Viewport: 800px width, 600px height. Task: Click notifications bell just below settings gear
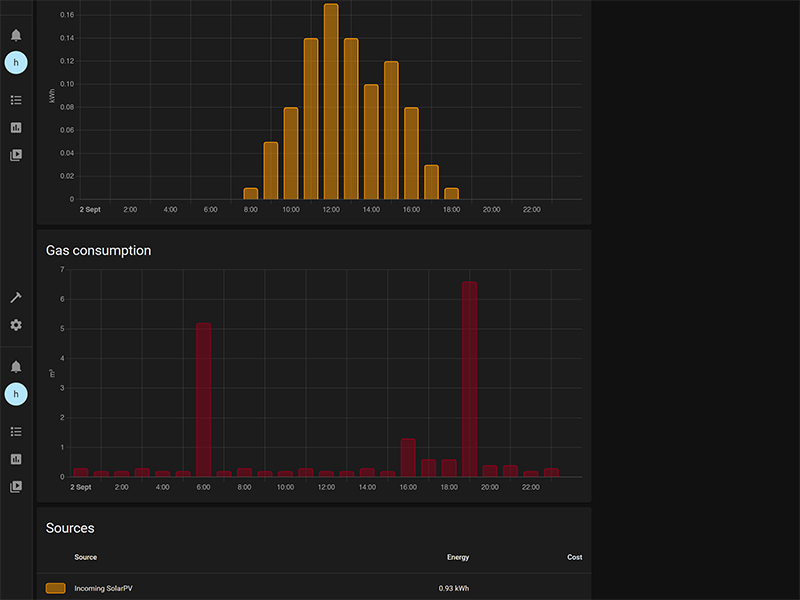pos(16,367)
